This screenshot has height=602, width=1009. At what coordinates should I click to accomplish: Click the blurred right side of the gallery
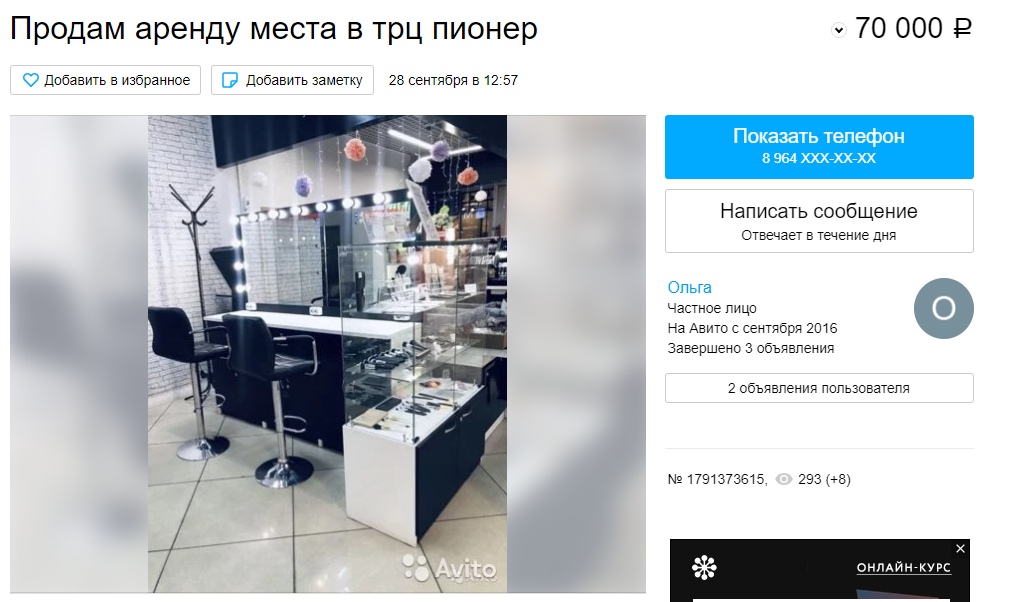pyautogui.click(x=576, y=354)
